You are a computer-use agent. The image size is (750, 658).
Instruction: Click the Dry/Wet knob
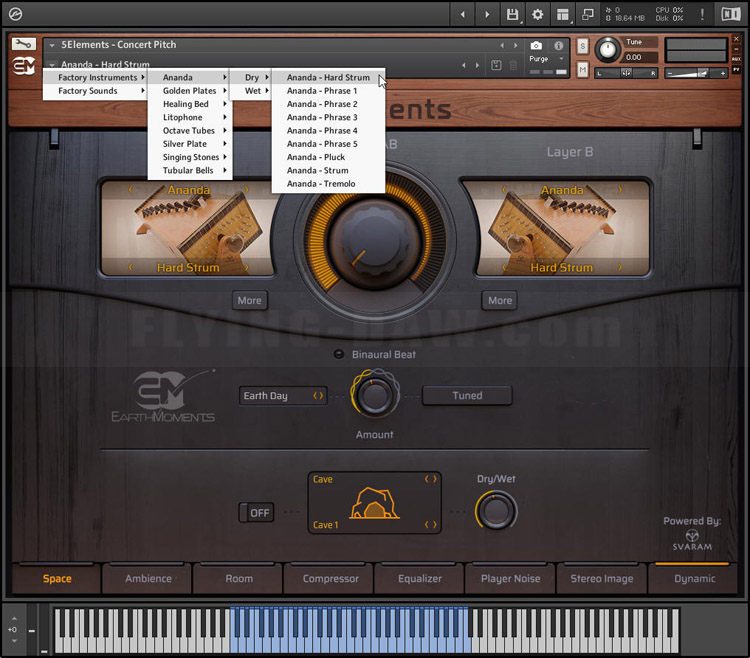[x=496, y=511]
